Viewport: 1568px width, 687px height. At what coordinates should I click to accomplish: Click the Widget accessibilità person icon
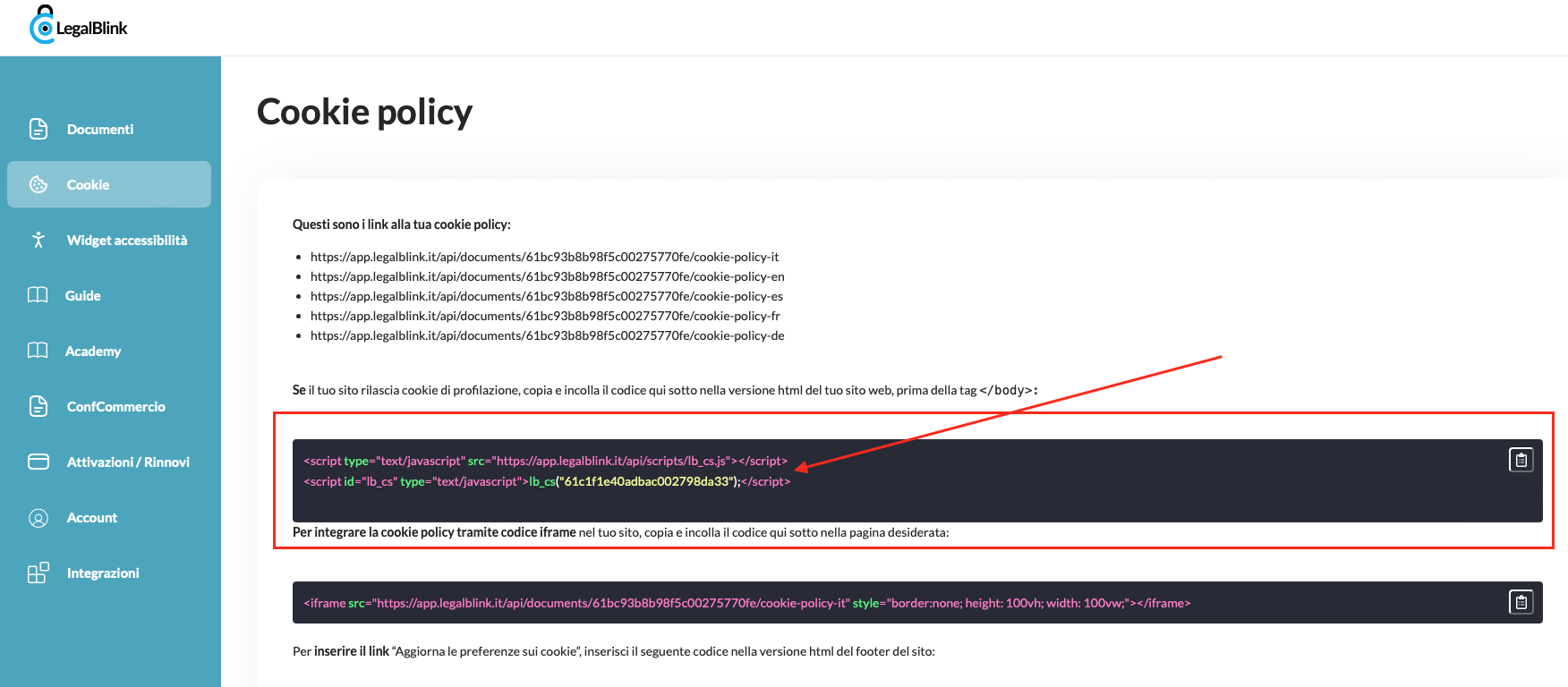click(38, 240)
